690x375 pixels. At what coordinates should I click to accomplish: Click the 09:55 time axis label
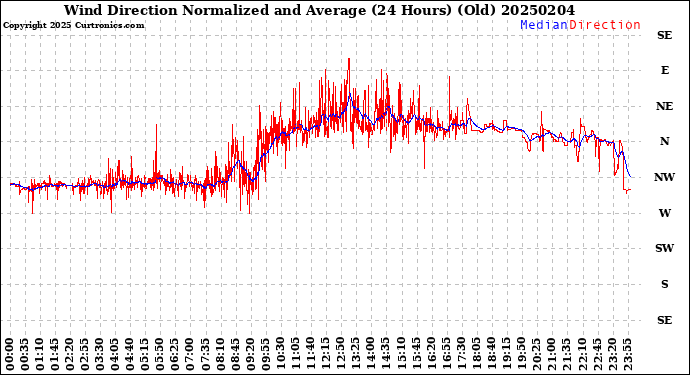(265, 355)
